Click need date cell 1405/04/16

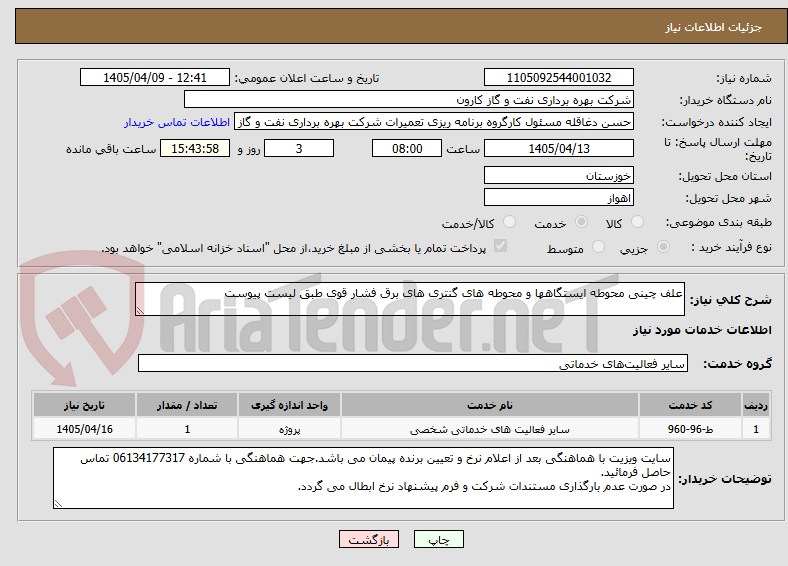(84, 429)
